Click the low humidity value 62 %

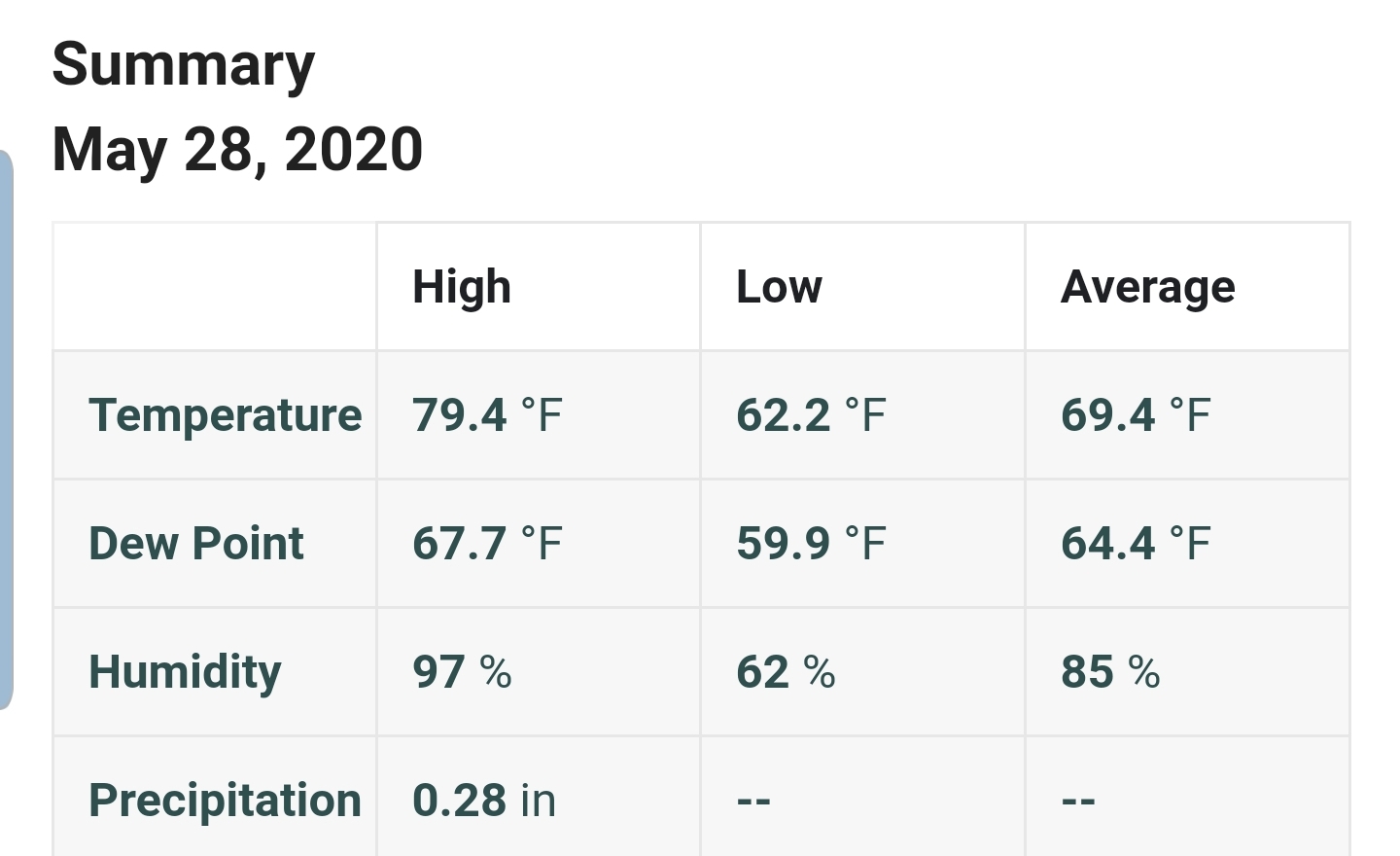tap(786, 672)
